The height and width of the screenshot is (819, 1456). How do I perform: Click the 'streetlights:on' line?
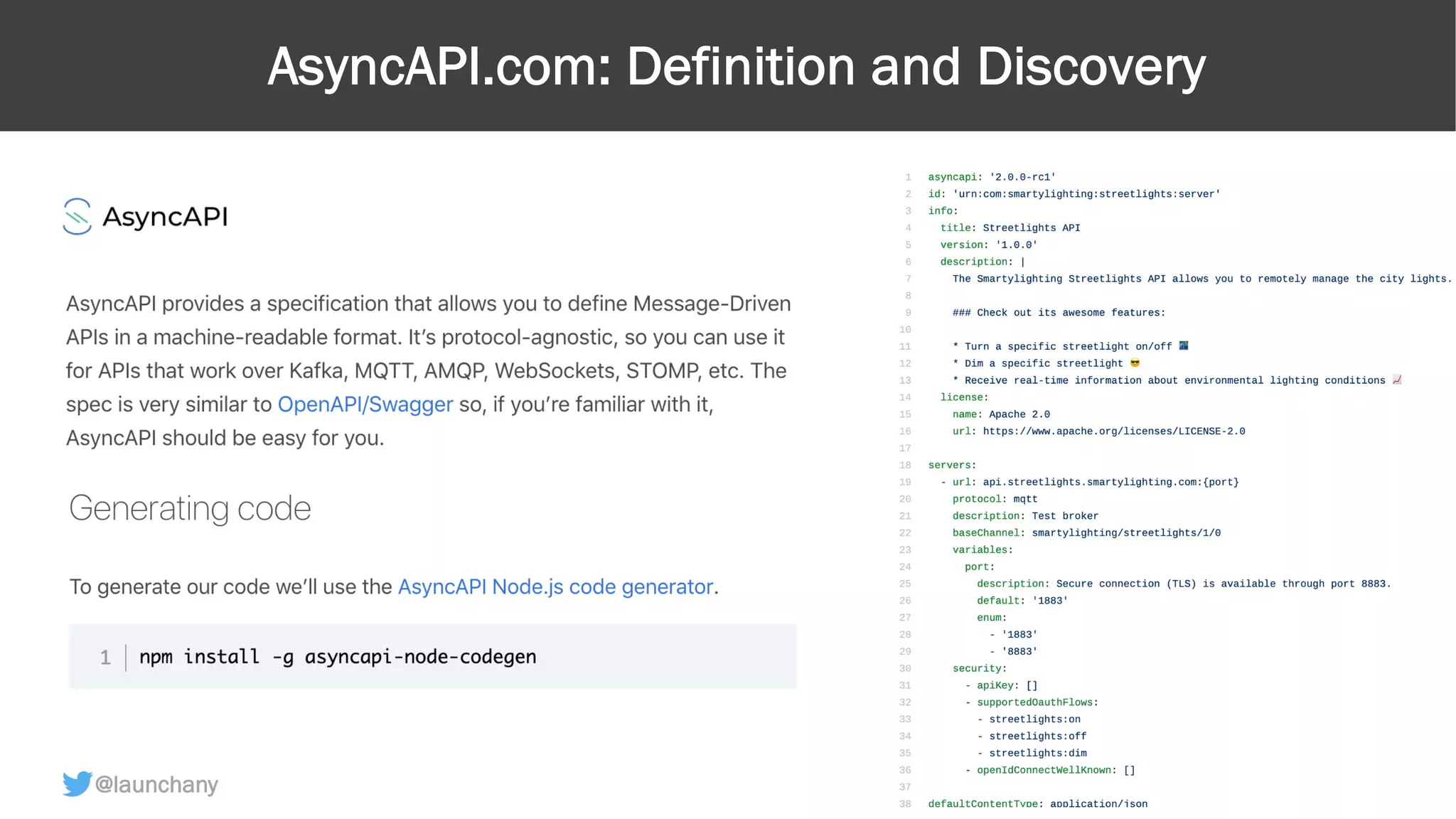tap(1029, 720)
